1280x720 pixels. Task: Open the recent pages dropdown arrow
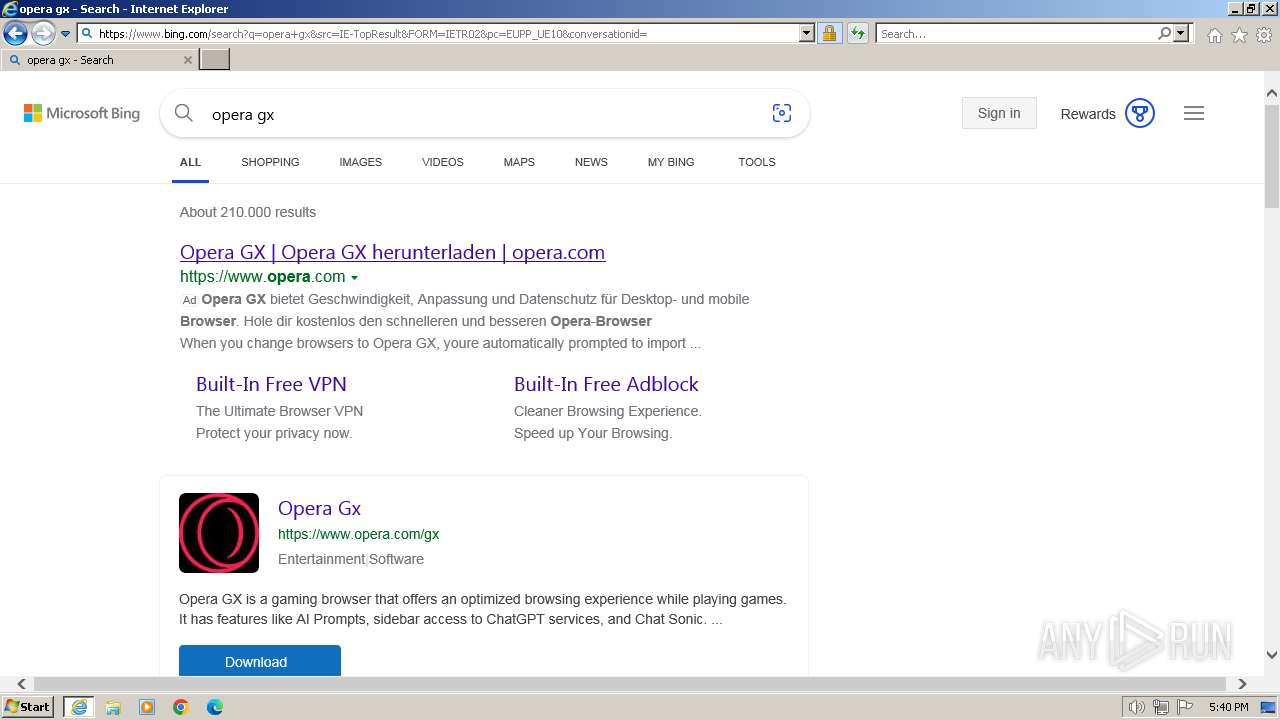[66, 34]
